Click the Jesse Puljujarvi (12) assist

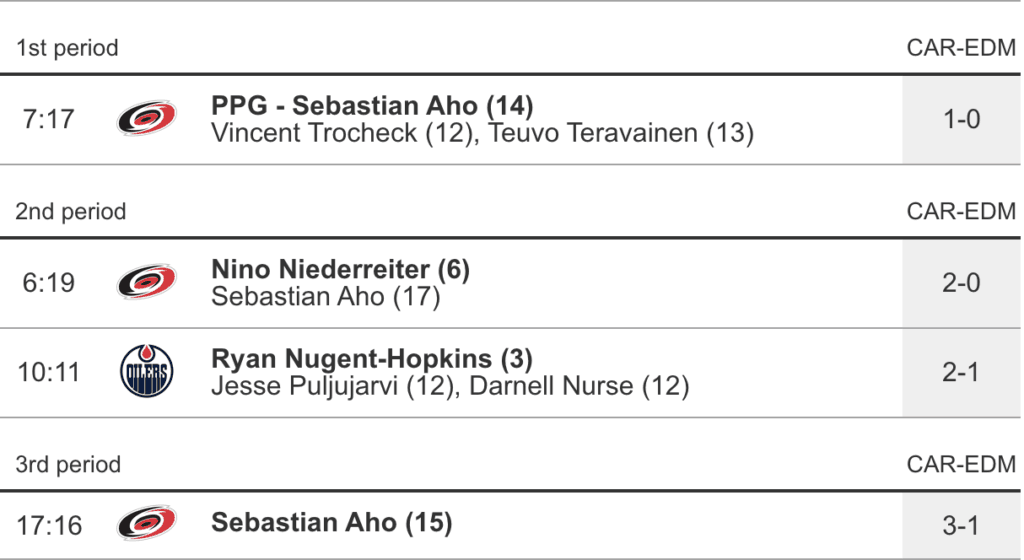[333, 385]
